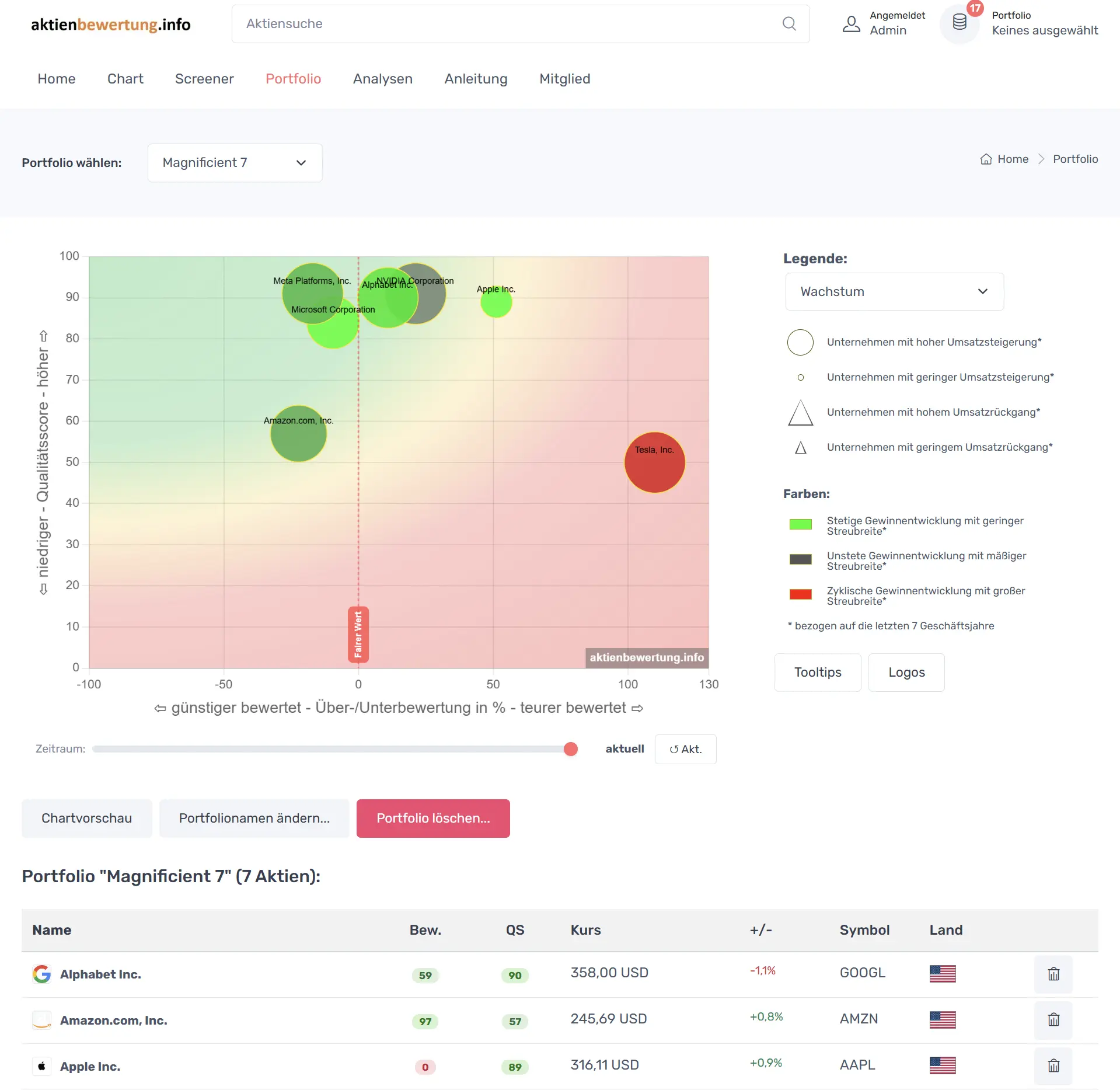
Task: Click the Portfolio breadcrumb link
Action: point(1075,159)
